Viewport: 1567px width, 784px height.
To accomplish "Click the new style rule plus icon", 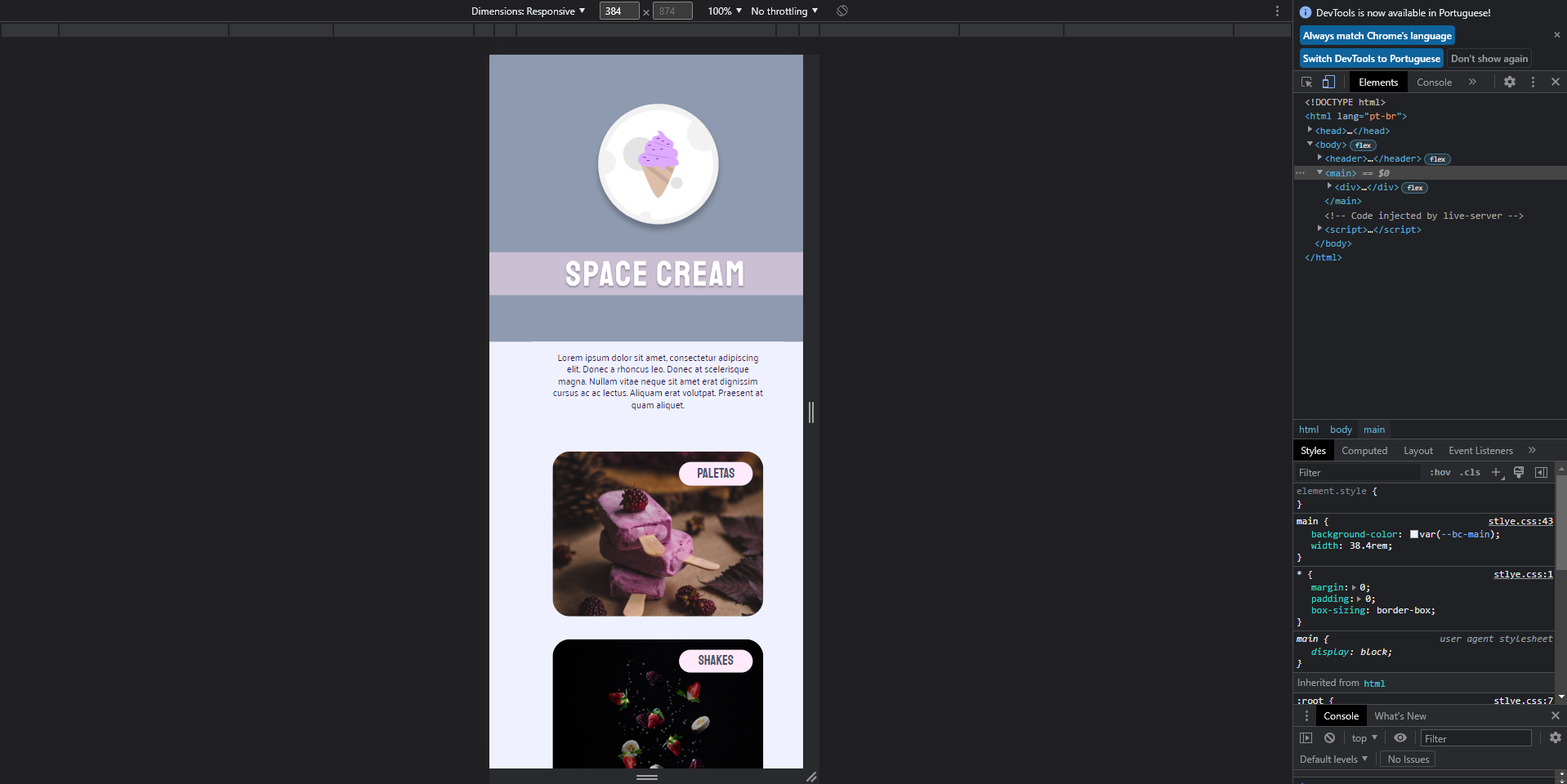I will (1497, 472).
